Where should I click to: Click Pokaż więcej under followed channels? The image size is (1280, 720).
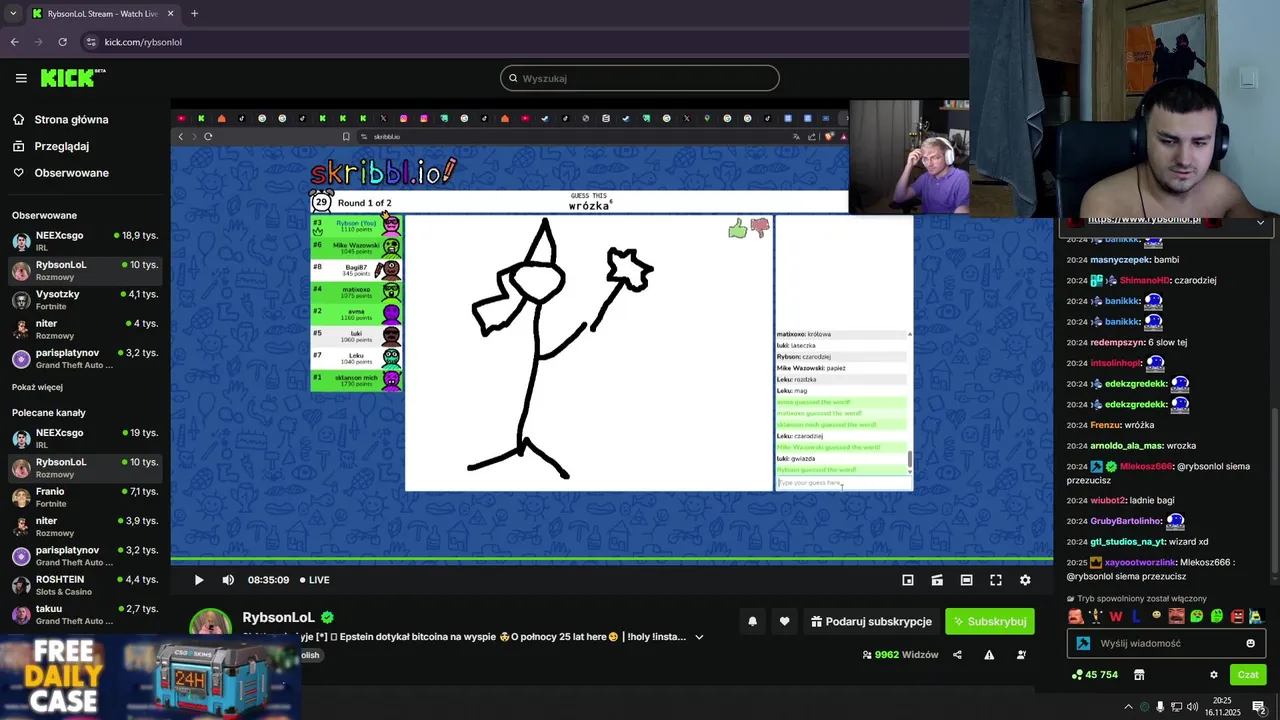coord(37,387)
